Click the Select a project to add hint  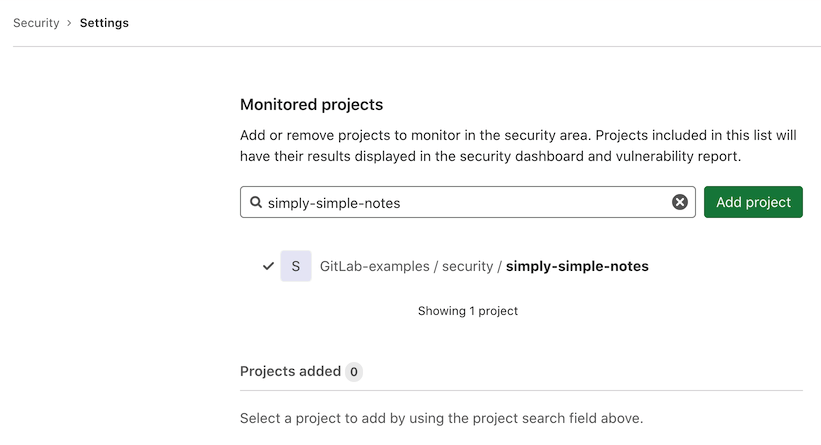pyautogui.click(x=441, y=418)
